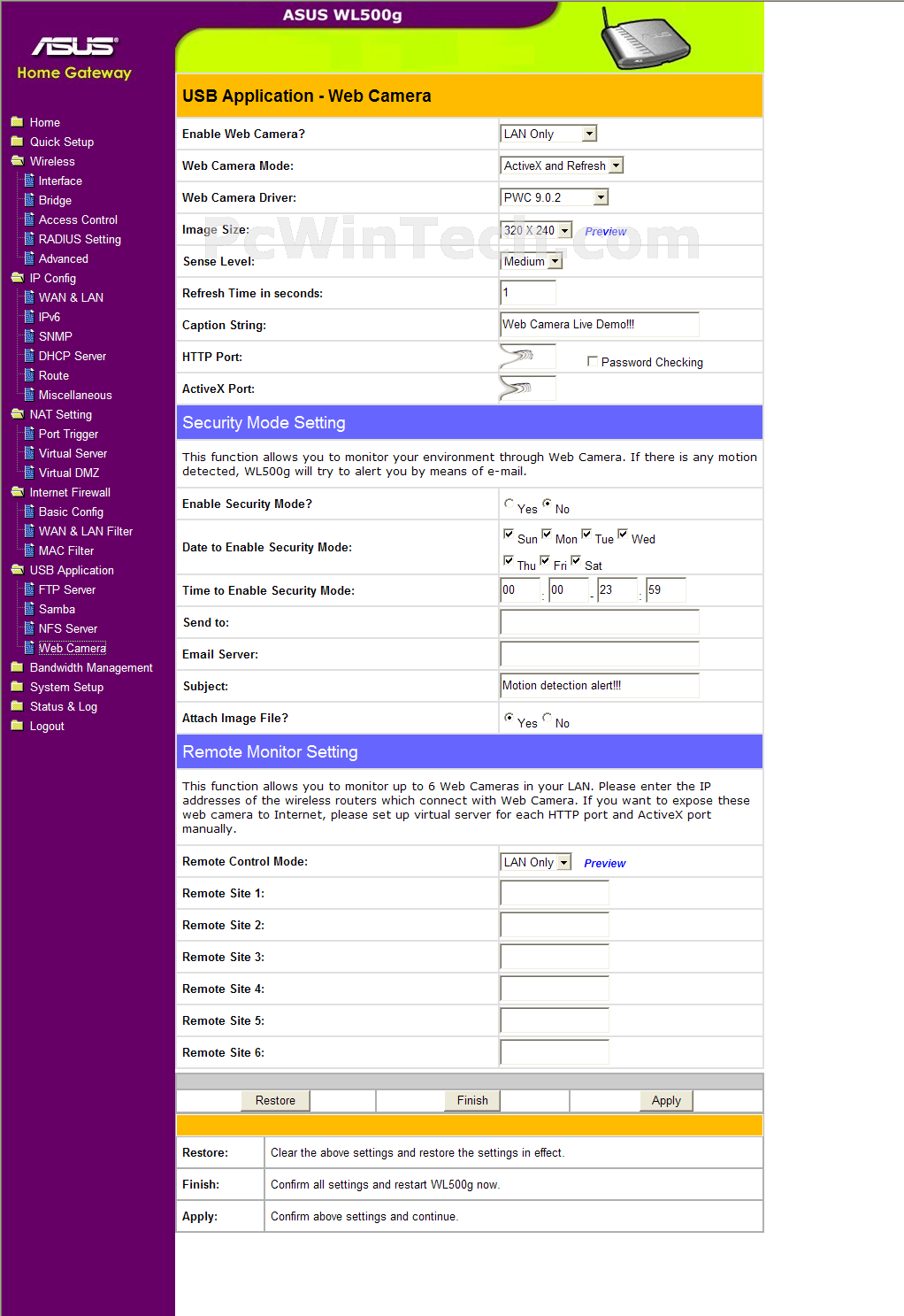Uncheck the Thu security day checkbox
This screenshot has width=904, height=1316.
coord(509,560)
